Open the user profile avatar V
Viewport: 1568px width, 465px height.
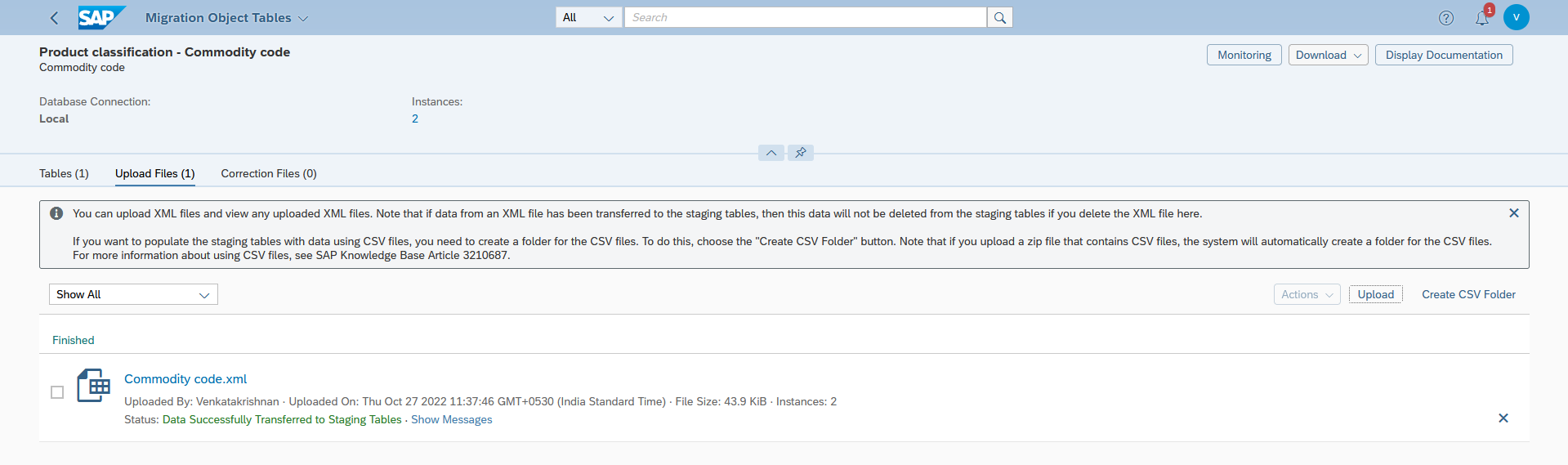[x=1516, y=17]
